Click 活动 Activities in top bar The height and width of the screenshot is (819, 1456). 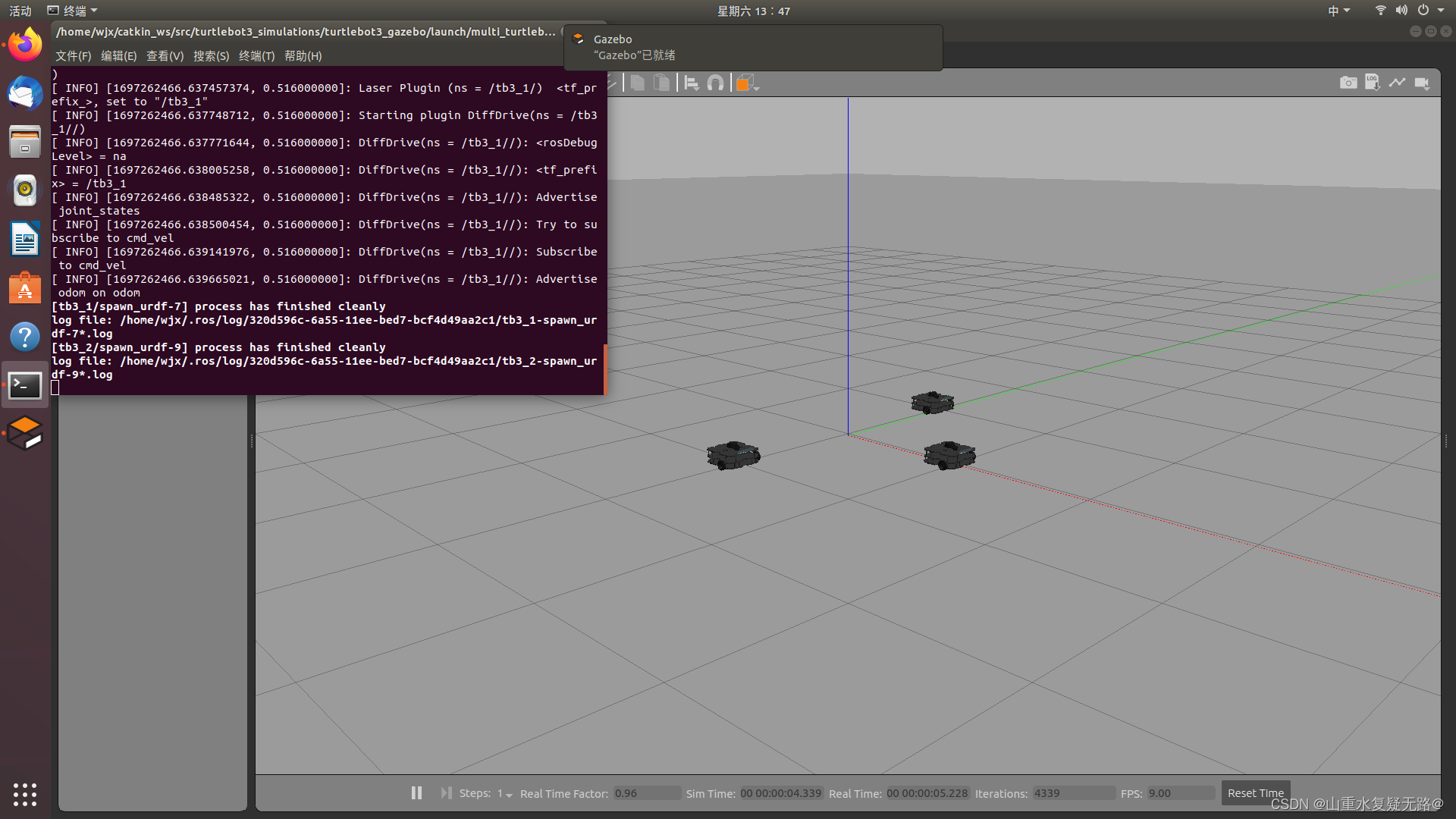point(20,11)
